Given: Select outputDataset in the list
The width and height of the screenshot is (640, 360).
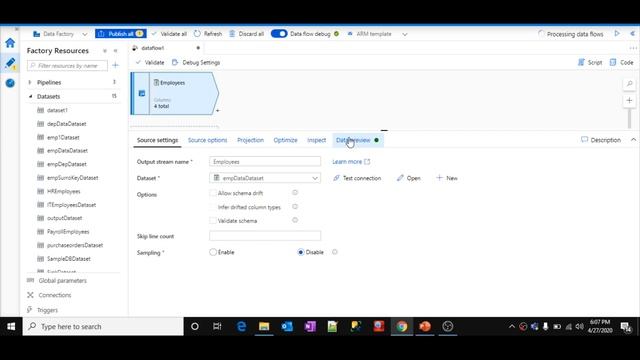Looking at the screenshot, I should [x=64, y=218].
